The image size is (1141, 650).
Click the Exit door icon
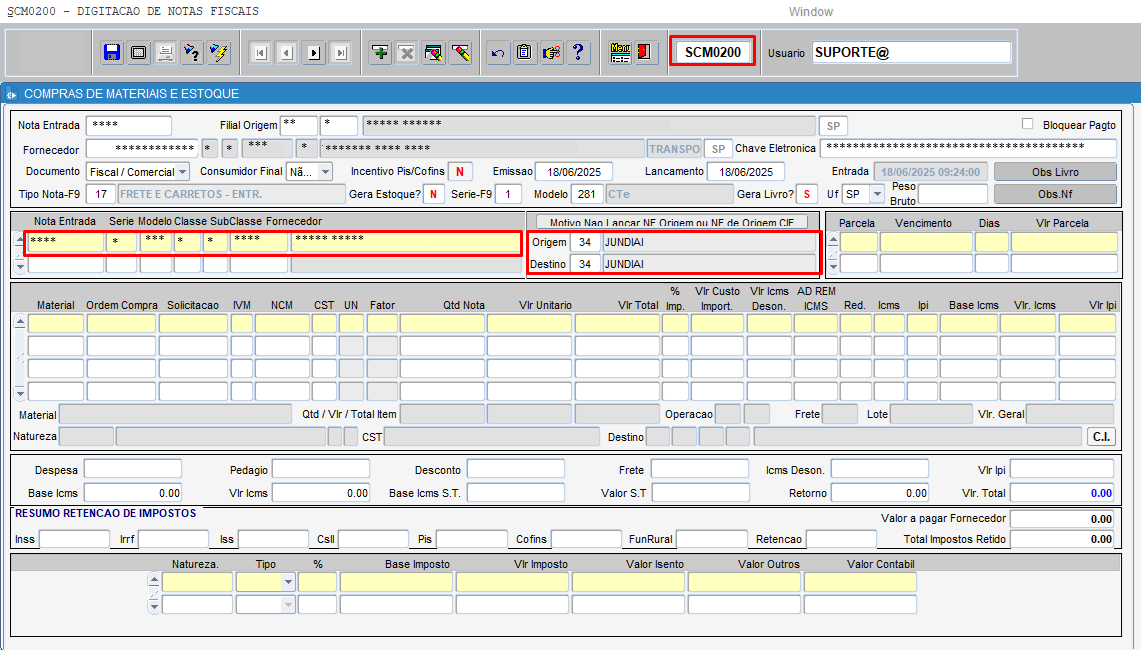(645, 53)
